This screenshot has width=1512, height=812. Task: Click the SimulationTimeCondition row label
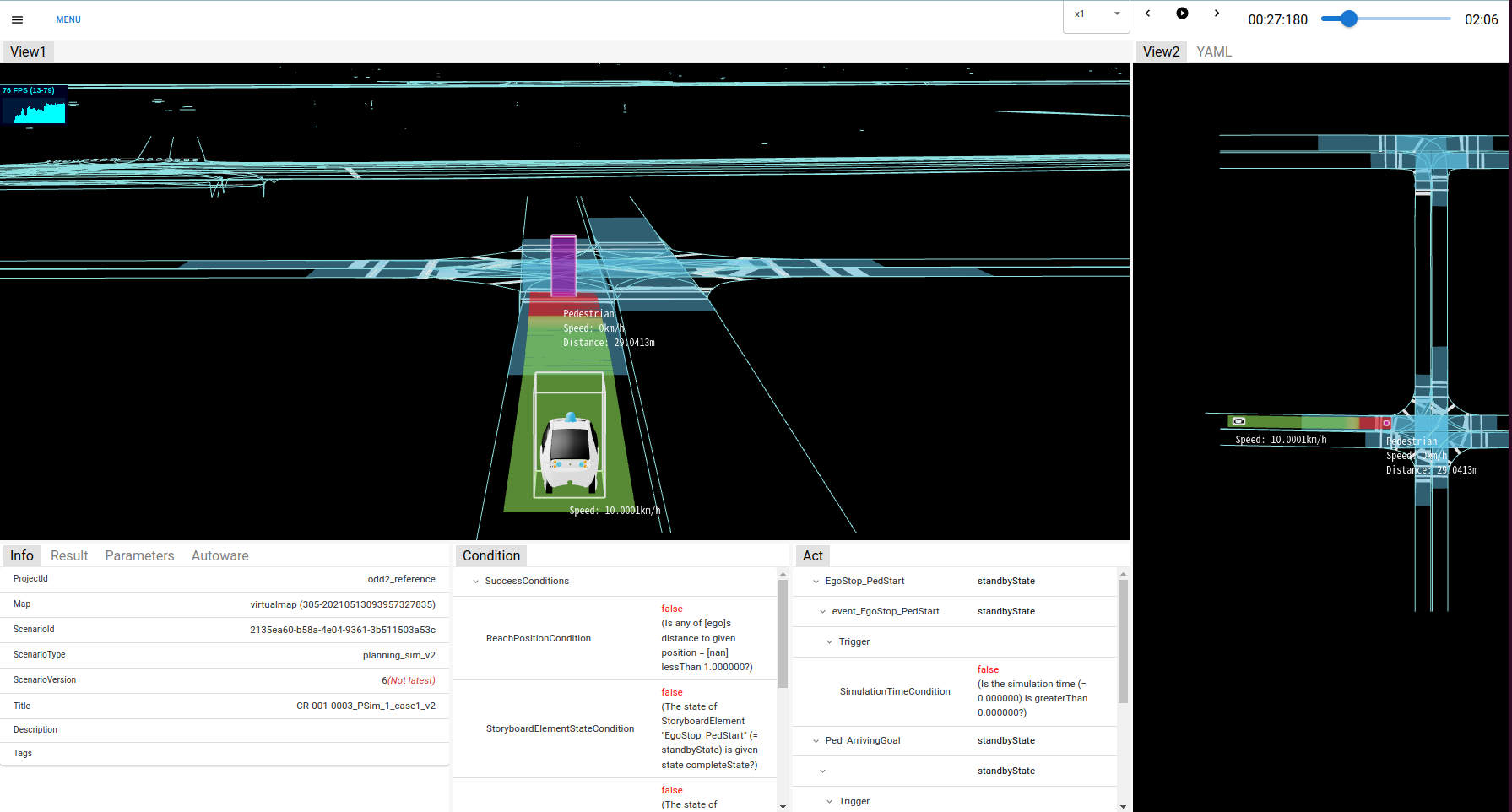click(x=895, y=691)
